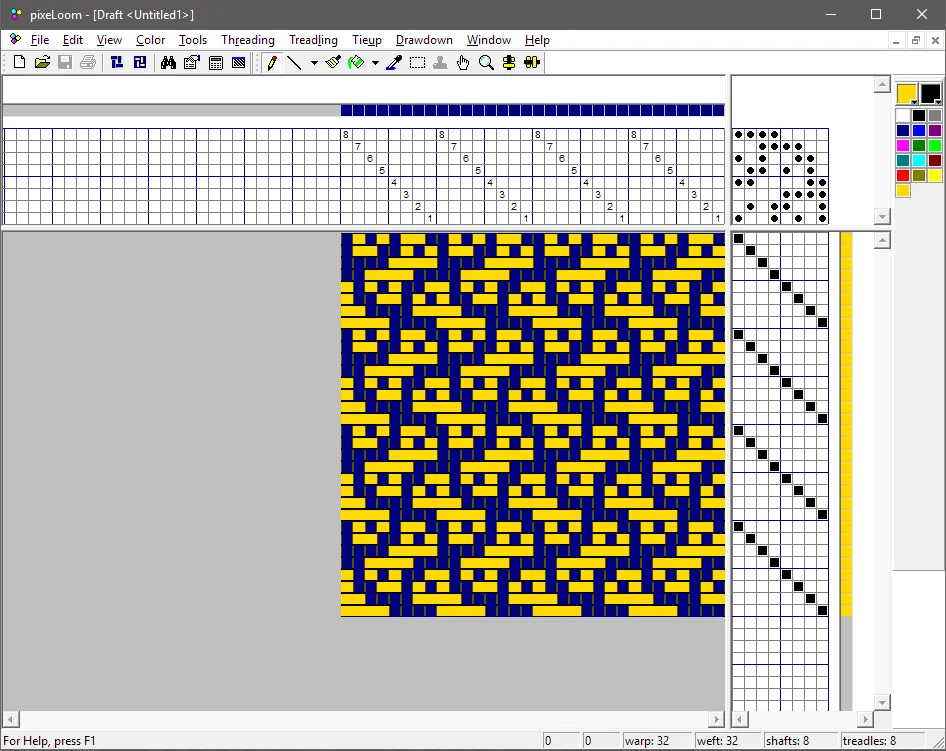Click the right arrow of the bottom scrollbar

(x=717, y=719)
